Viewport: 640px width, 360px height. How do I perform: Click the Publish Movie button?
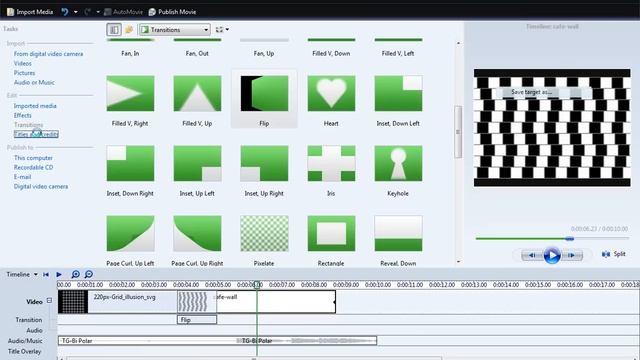(172, 12)
